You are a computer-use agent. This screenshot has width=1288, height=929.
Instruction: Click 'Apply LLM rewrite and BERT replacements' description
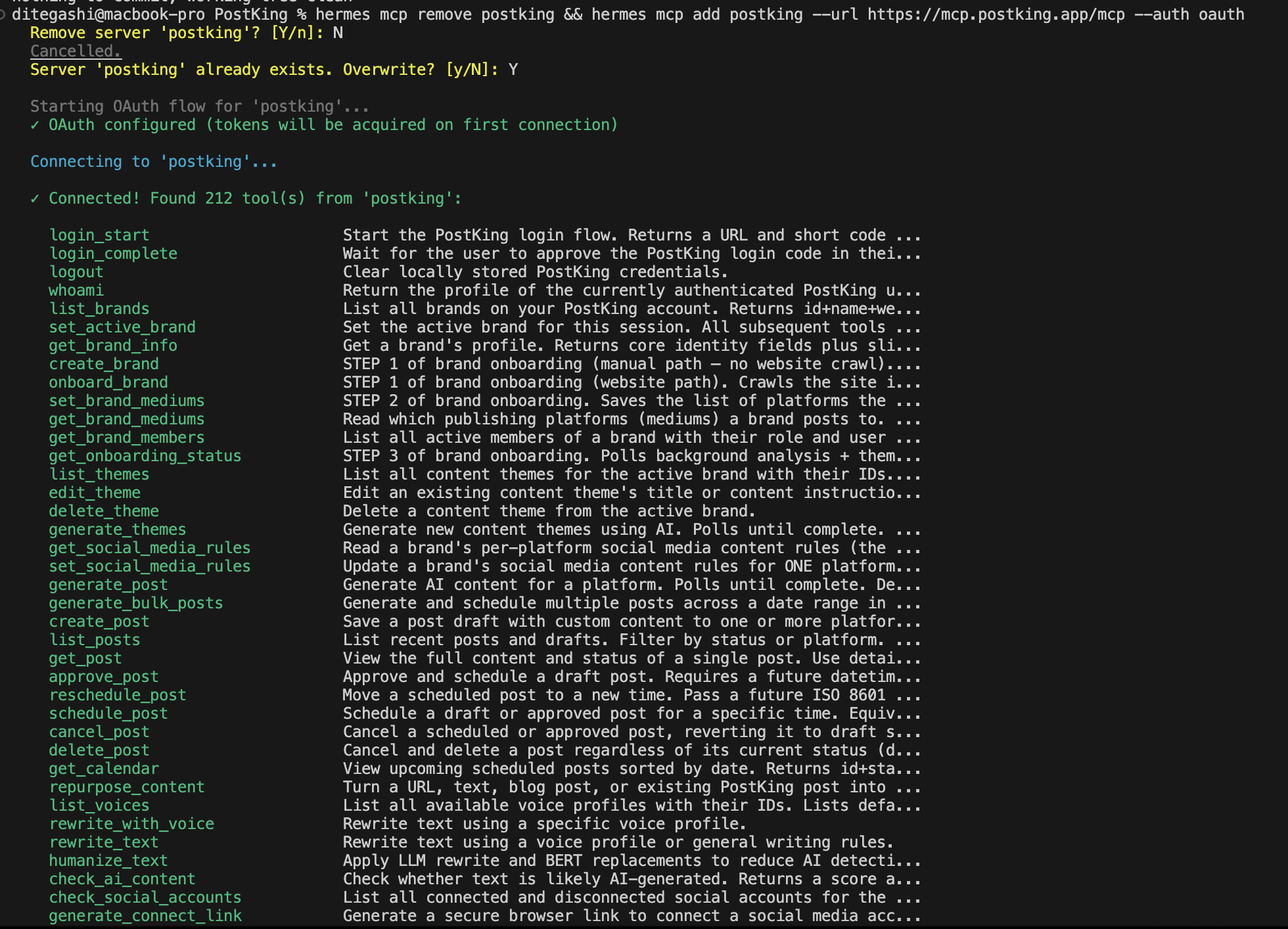[632, 861]
